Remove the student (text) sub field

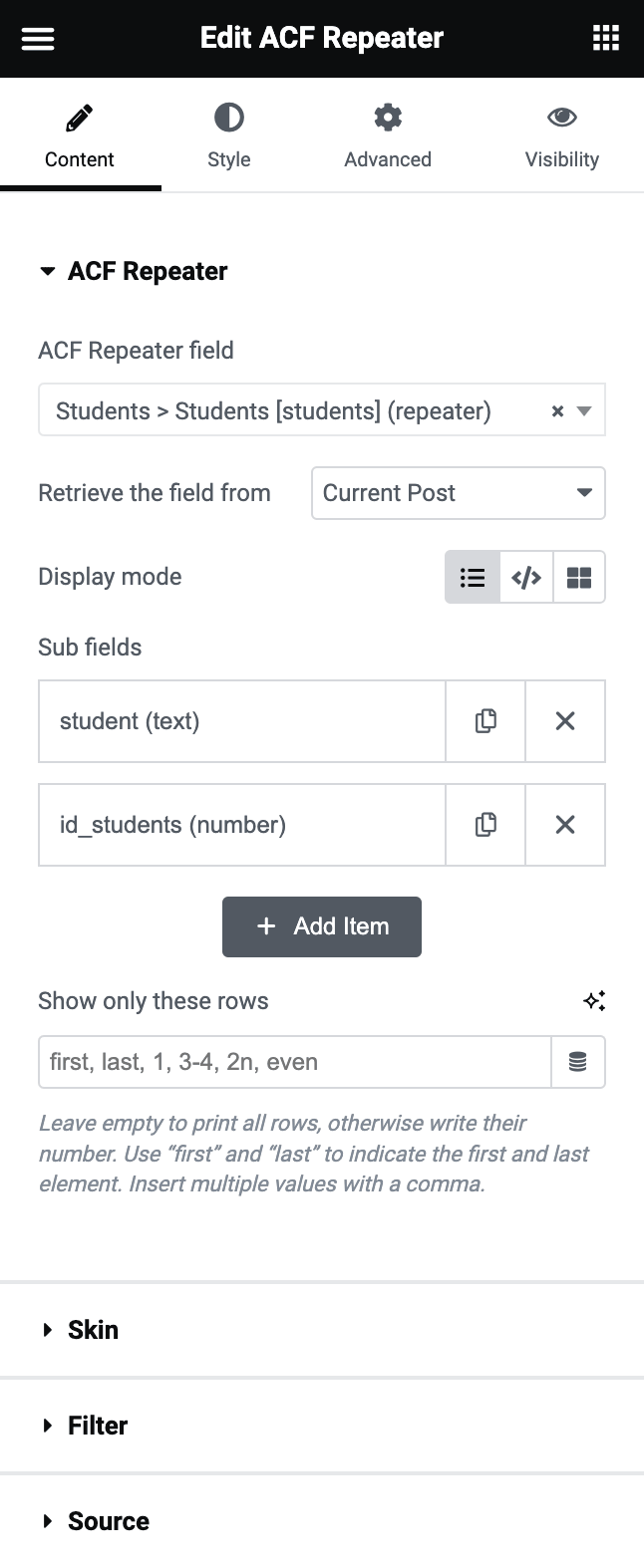(x=565, y=721)
